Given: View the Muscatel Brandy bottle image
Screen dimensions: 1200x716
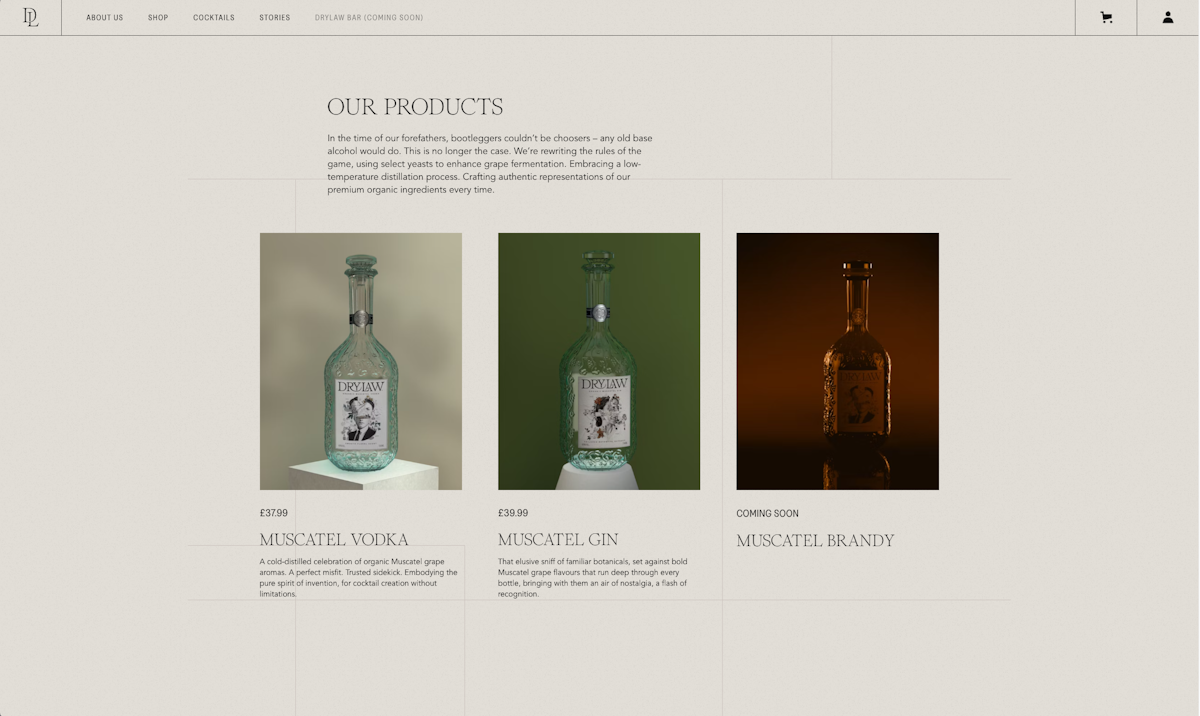Looking at the screenshot, I should tap(838, 361).
